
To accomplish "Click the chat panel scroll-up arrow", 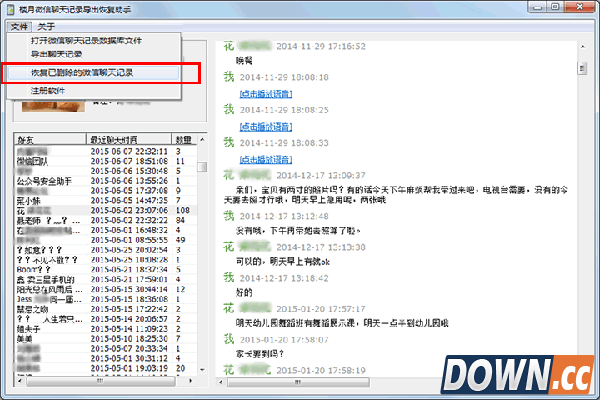I will tap(582, 47).
